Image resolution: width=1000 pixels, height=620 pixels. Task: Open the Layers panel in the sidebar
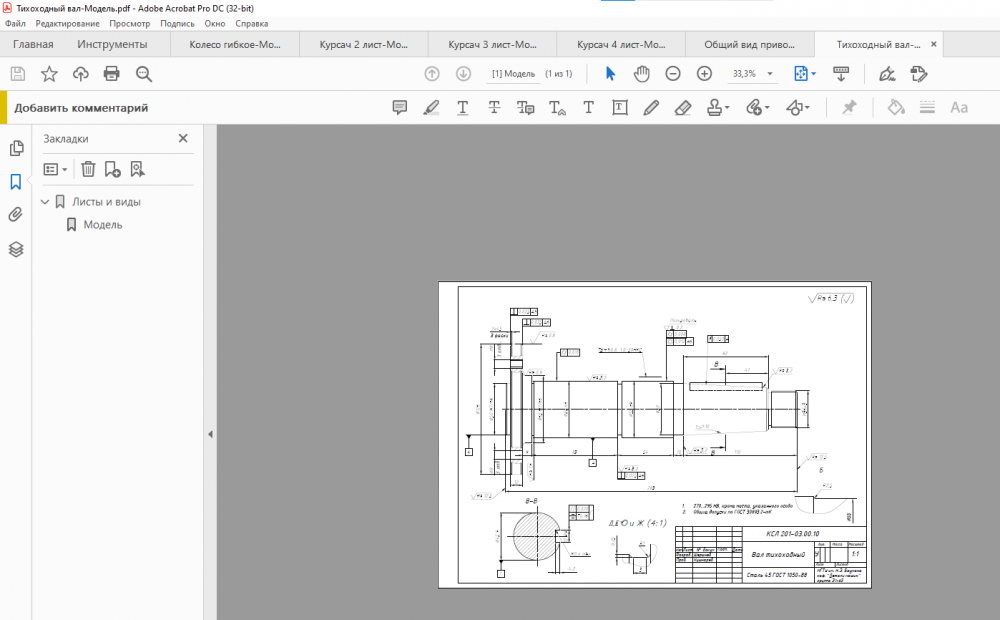pos(16,249)
